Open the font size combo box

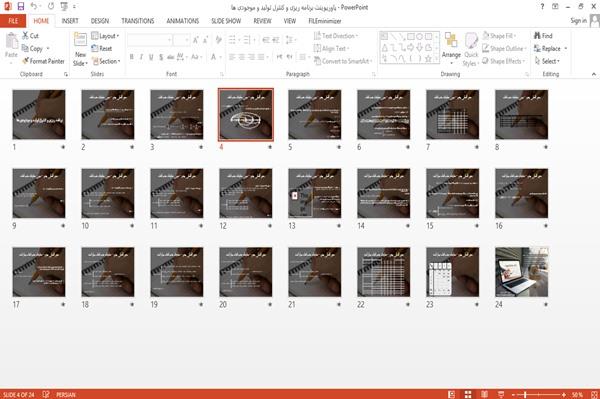click(x=181, y=40)
